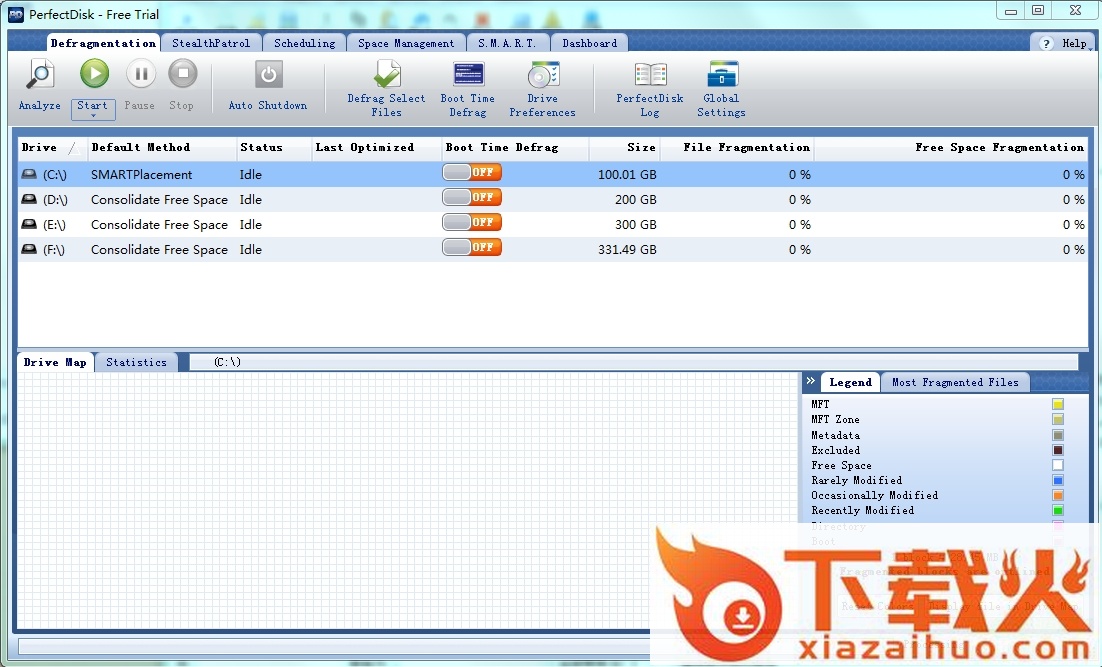Click the 331.49 GB size cell
This screenshot has height=667, width=1102.
pyautogui.click(x=627, y=250)
